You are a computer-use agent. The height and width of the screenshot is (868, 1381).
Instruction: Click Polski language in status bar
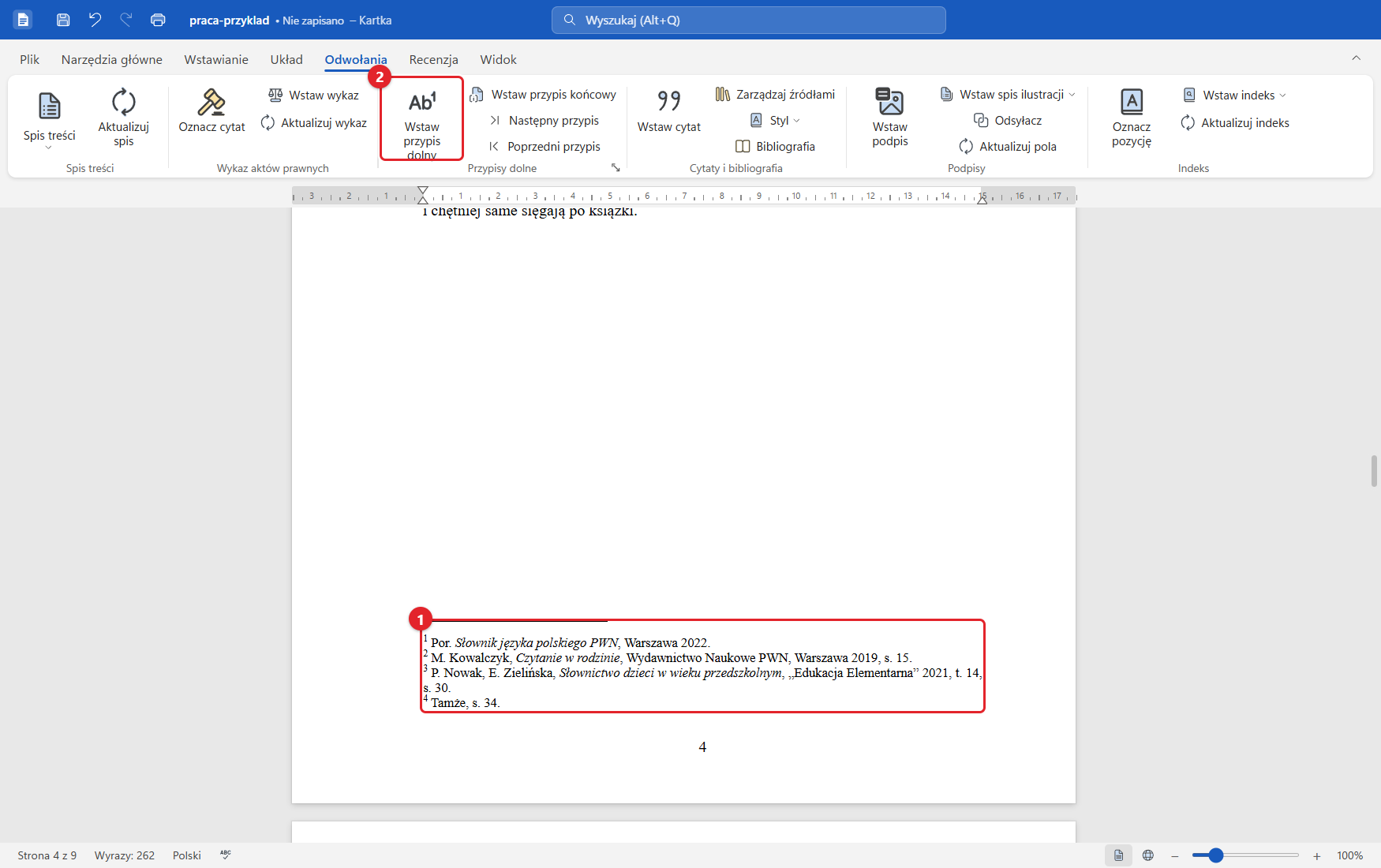pyautogui.click(x=187, y=855)
